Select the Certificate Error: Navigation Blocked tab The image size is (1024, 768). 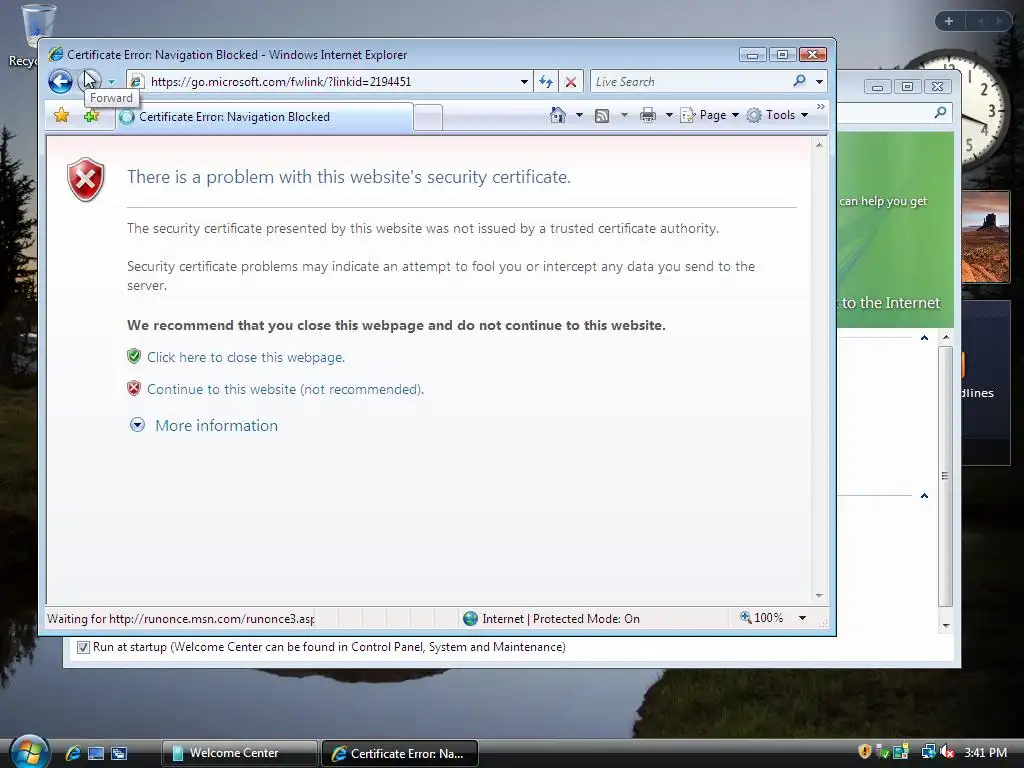(x=264, y=117)
